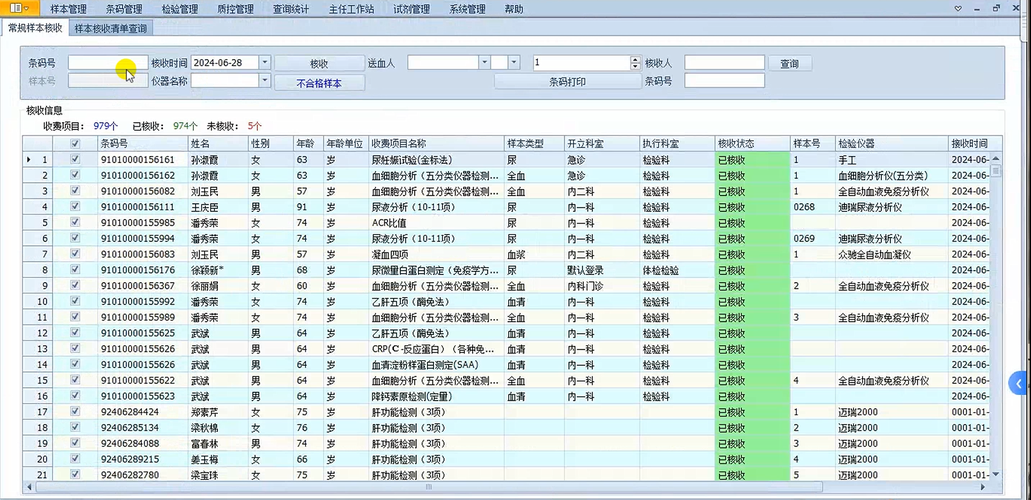Viewport: 1031px width, 500px height.
Task: Toggle checkbox for barcode 91010000156082
Action: point(75,191)
